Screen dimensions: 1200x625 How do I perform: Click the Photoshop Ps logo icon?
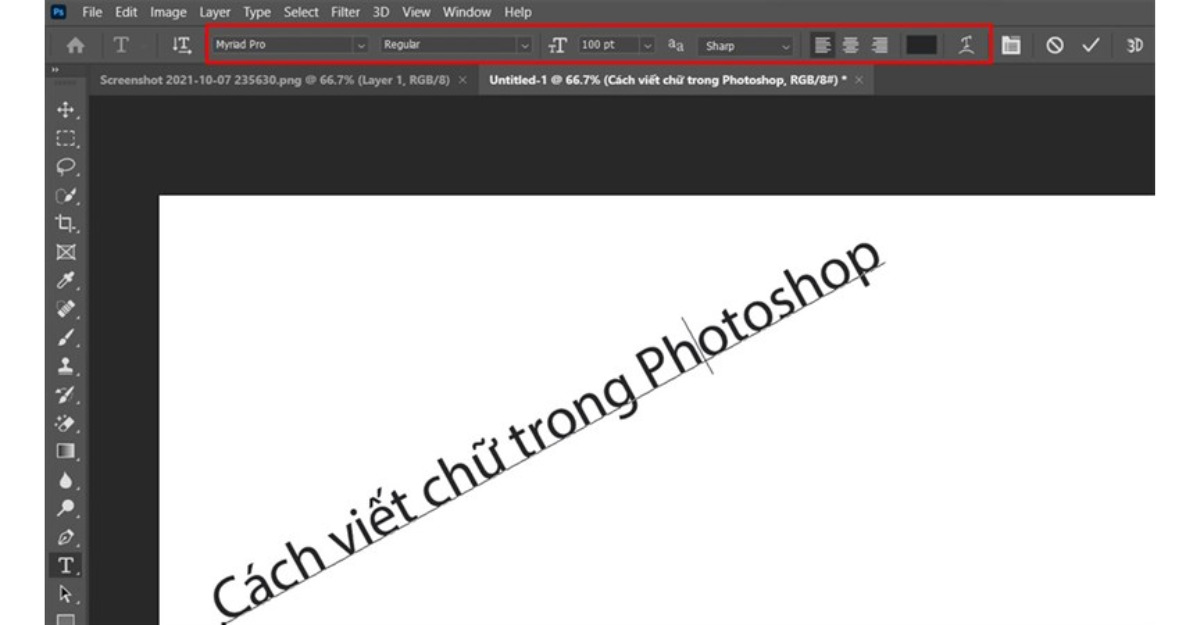[x=56, y=13]
